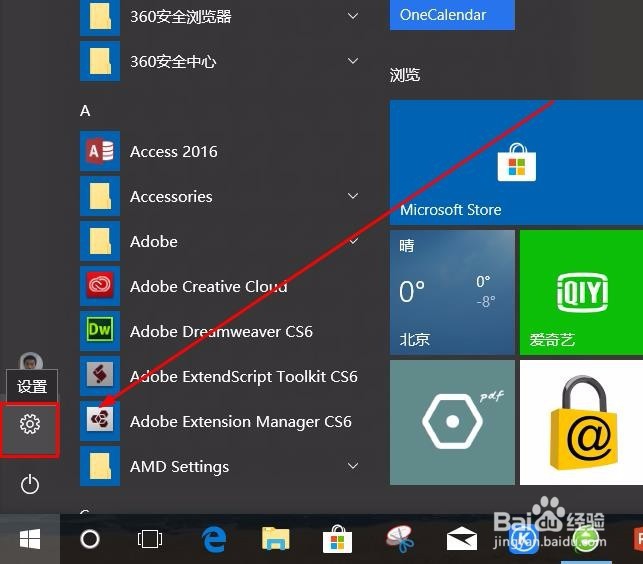Select the Accessories text label
Image resolution: width=643 pixels, height=564 pixels.
coord(171,196)
